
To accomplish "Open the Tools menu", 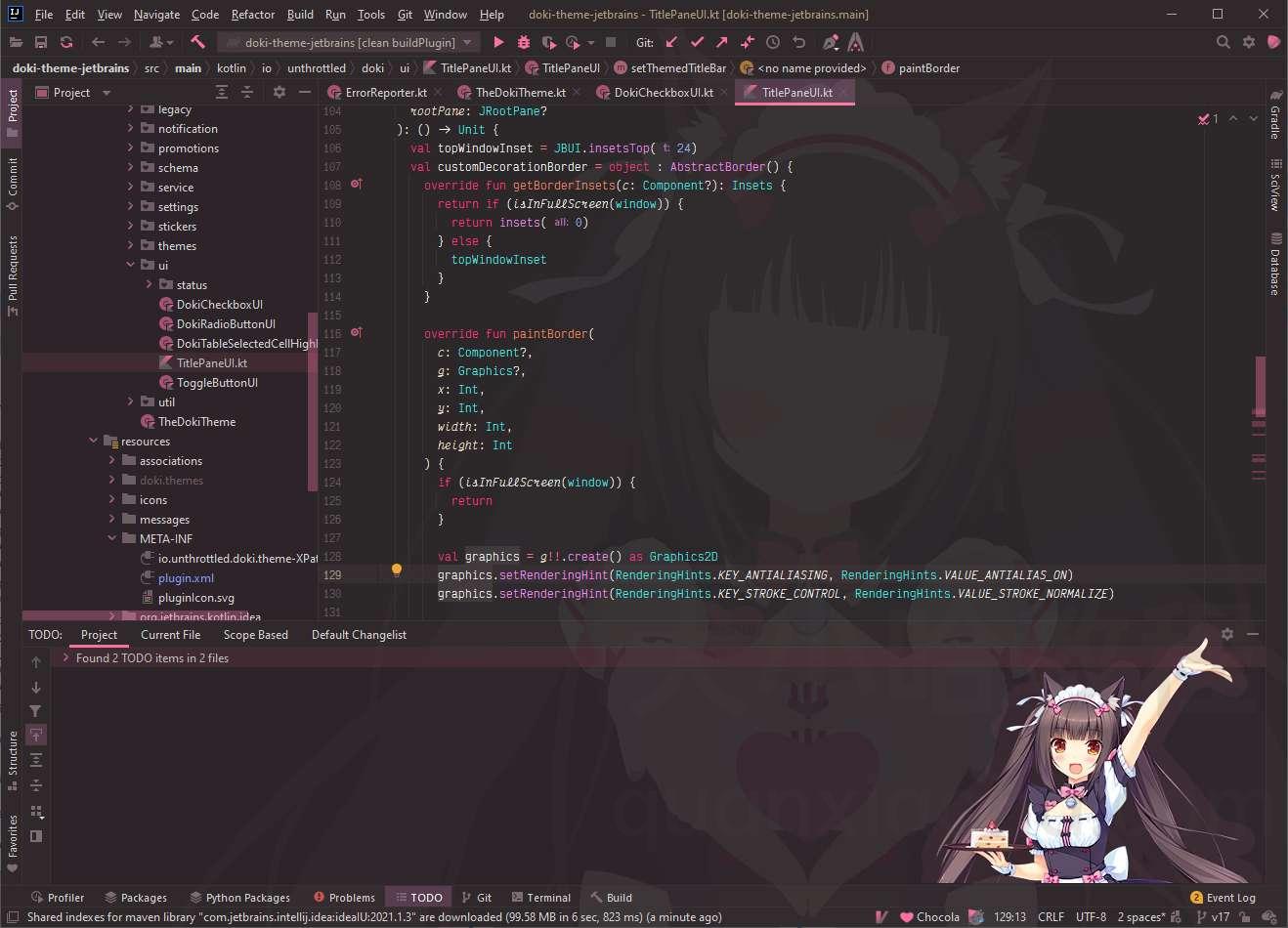I will pyautogui.click(x=370, y=15).
